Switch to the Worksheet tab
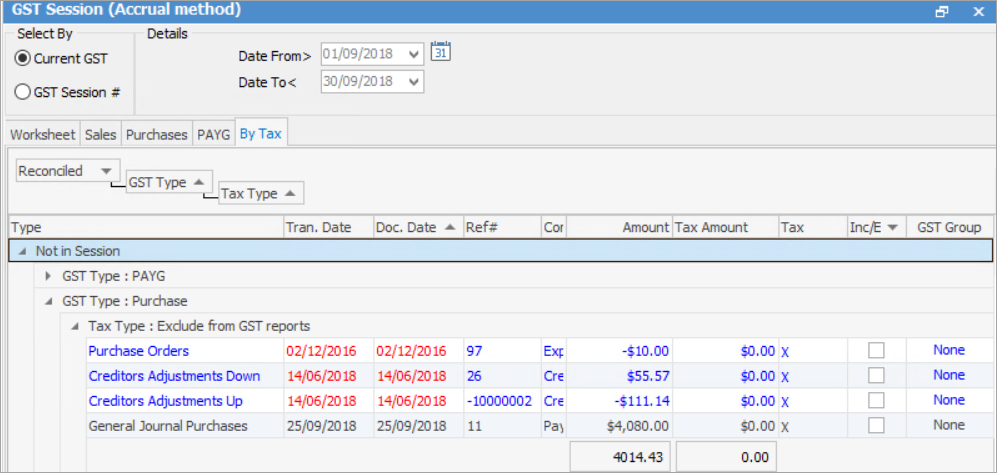This screenshot has width=997, height=473. coord(43,134)
